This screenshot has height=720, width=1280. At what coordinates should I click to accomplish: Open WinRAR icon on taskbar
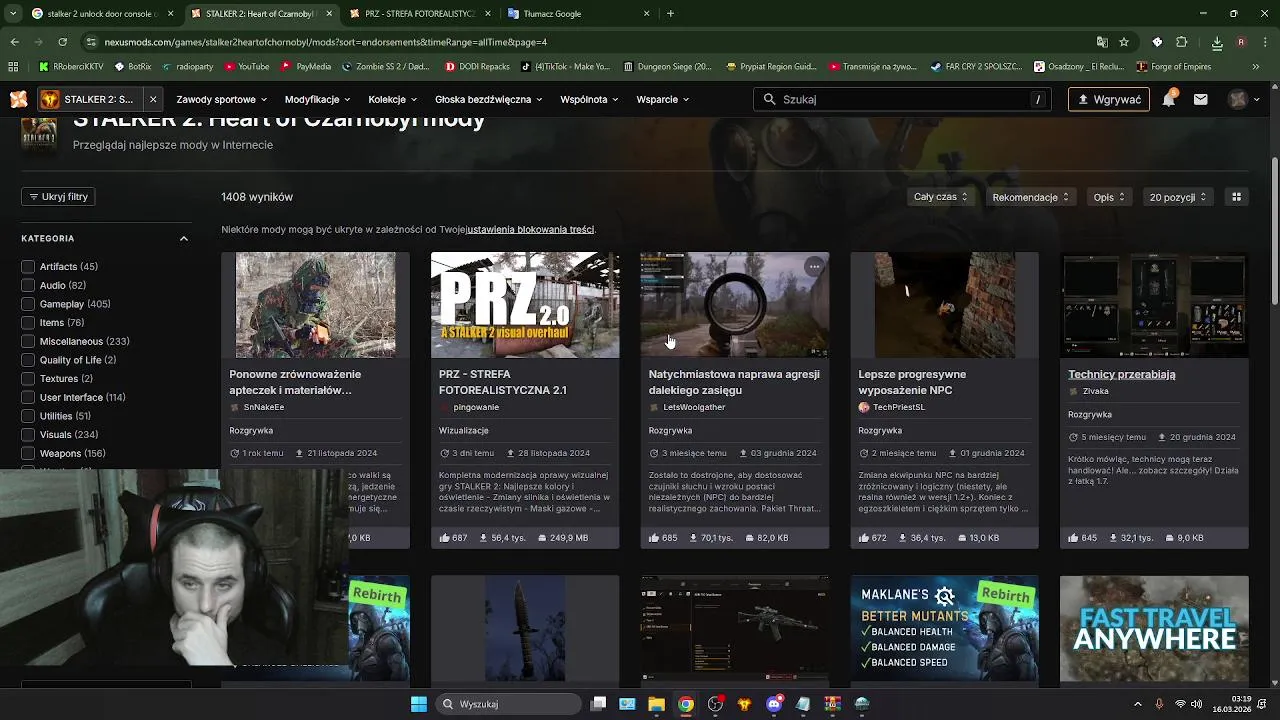[832, 704]
